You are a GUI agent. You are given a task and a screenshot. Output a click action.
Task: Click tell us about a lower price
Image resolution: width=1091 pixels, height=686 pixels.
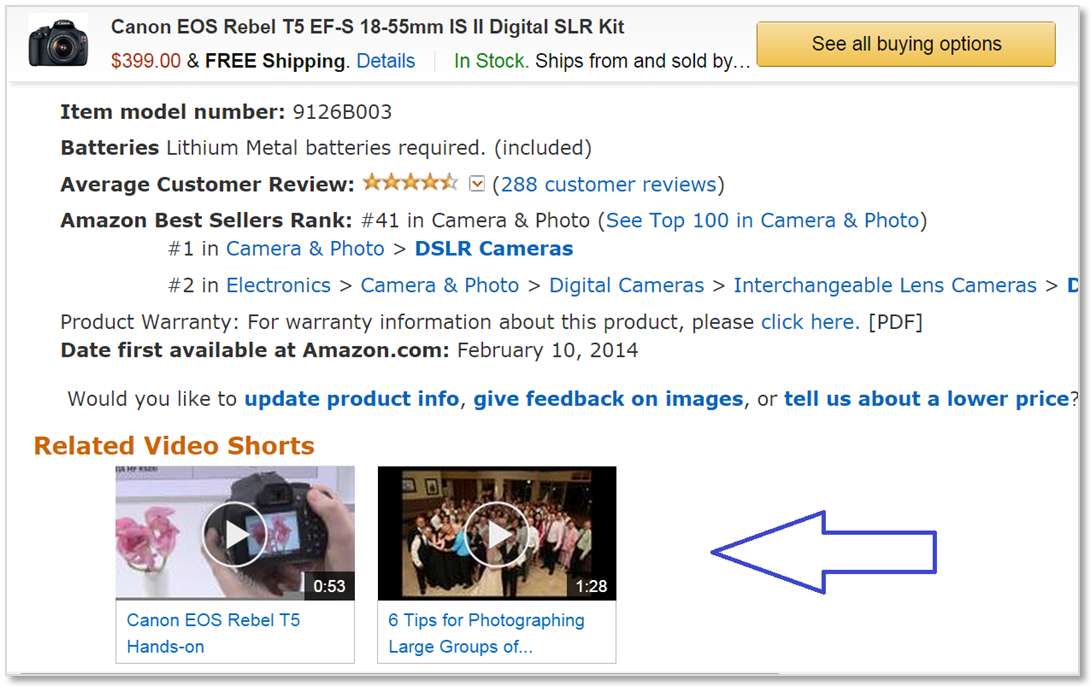pyautogui.click(x=927, y=399)
